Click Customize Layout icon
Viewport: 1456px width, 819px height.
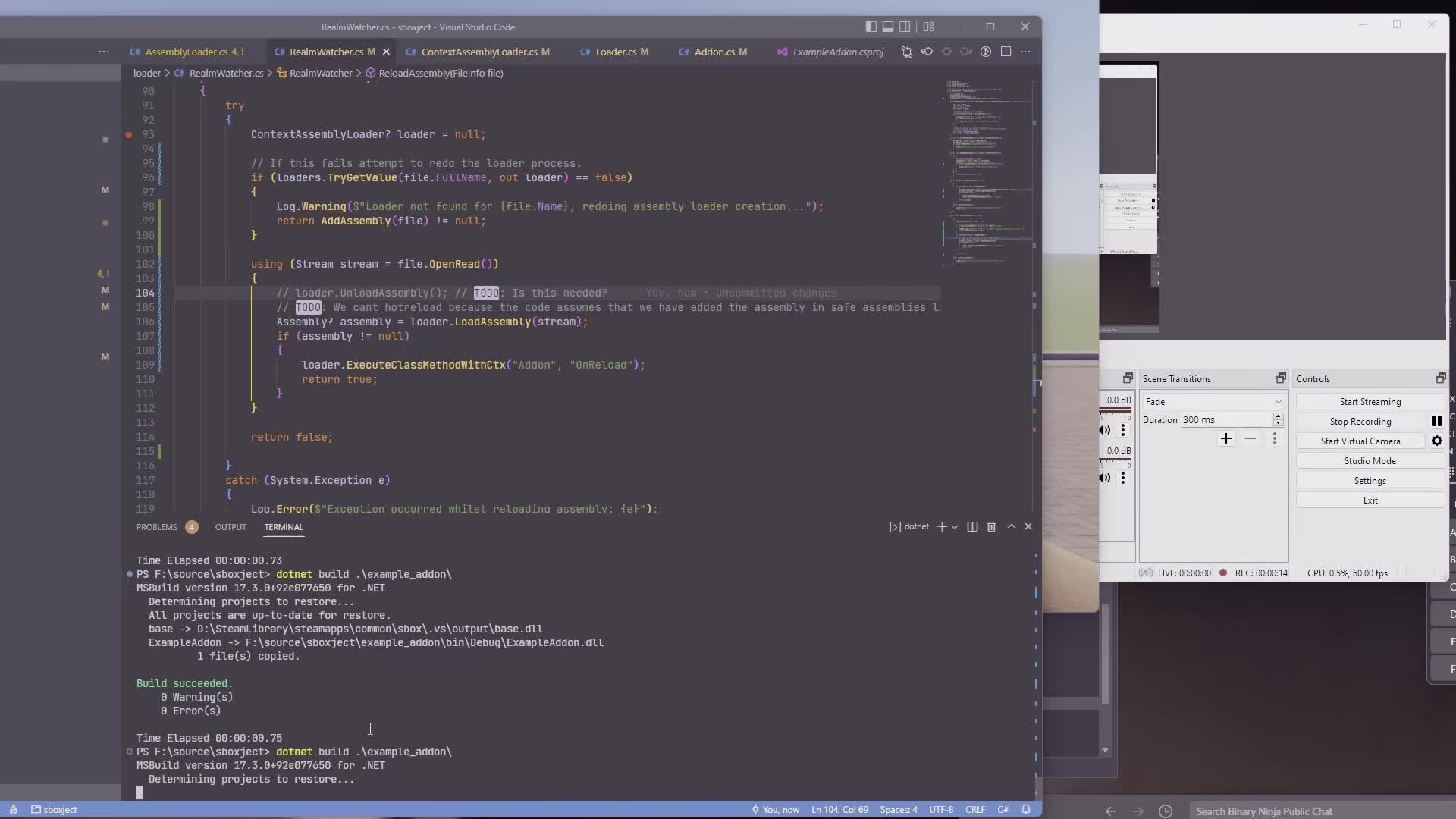[x=928, y=27]
